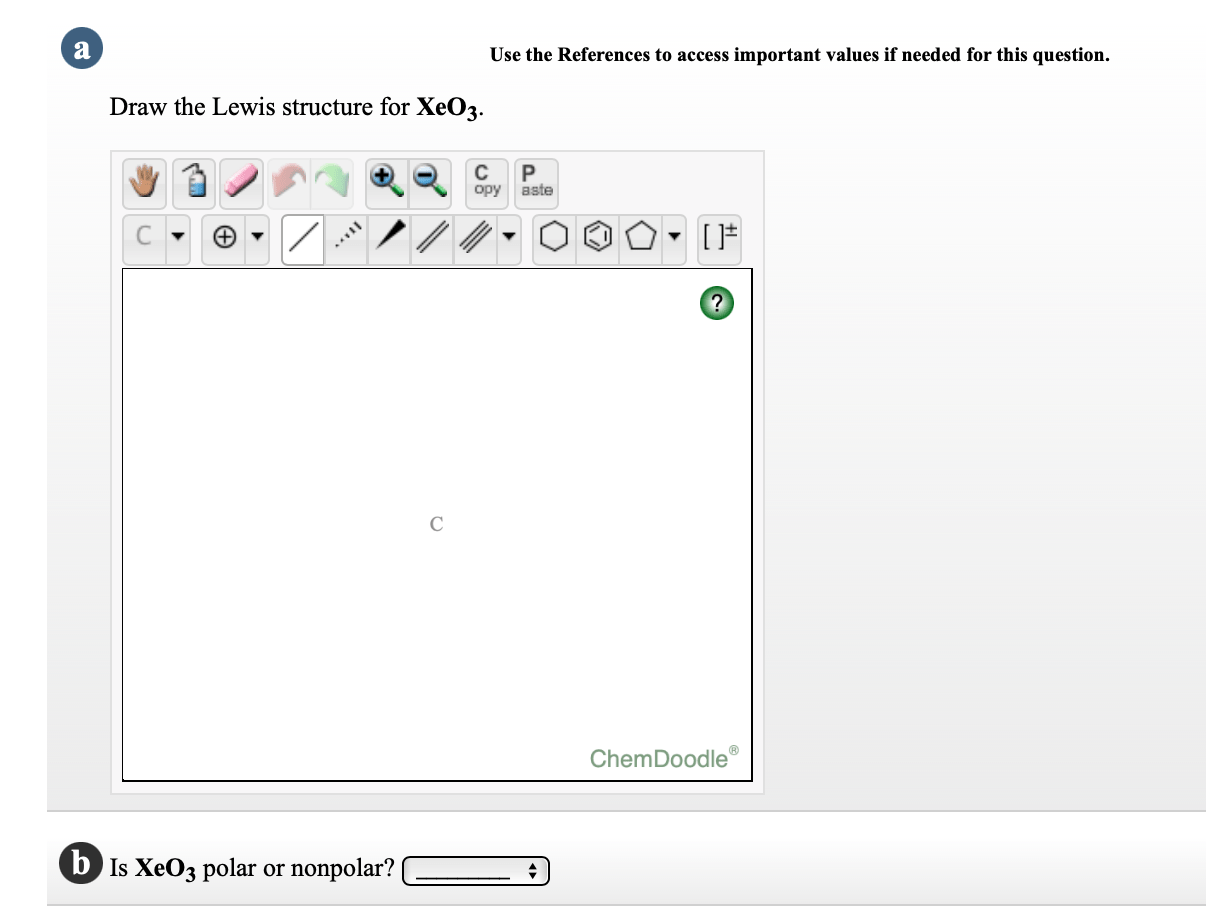The height and width of the screenshot is (920, 1206).
Task: Select the pink eraser tool
Action: pyautogui.click(x=242, y=182)
